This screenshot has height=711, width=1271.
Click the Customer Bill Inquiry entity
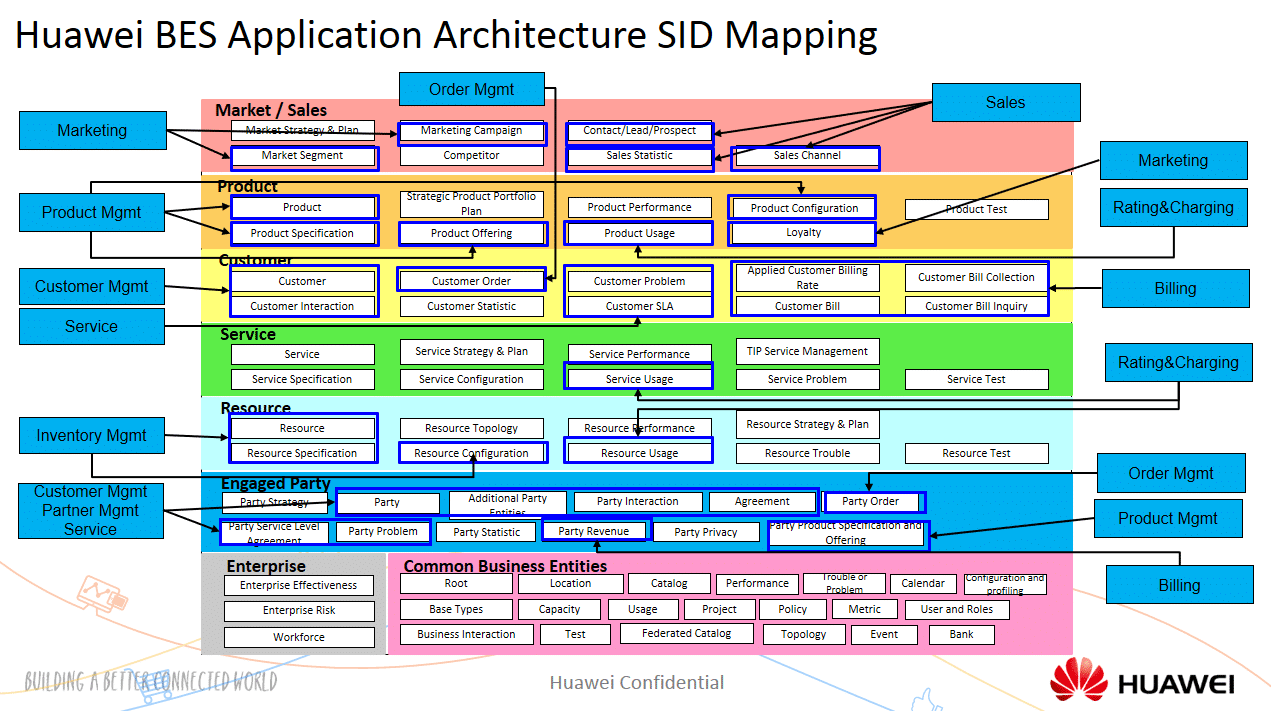coord(977,307)
